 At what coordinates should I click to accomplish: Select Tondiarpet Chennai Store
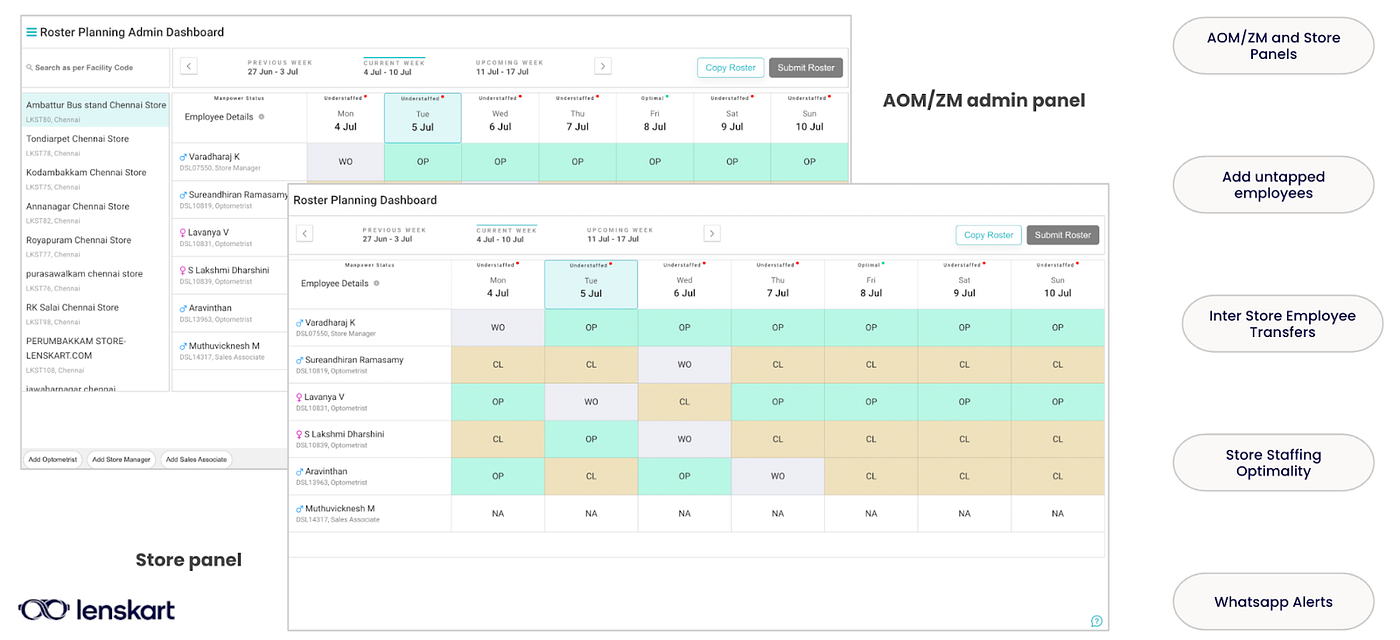point(96,145)
